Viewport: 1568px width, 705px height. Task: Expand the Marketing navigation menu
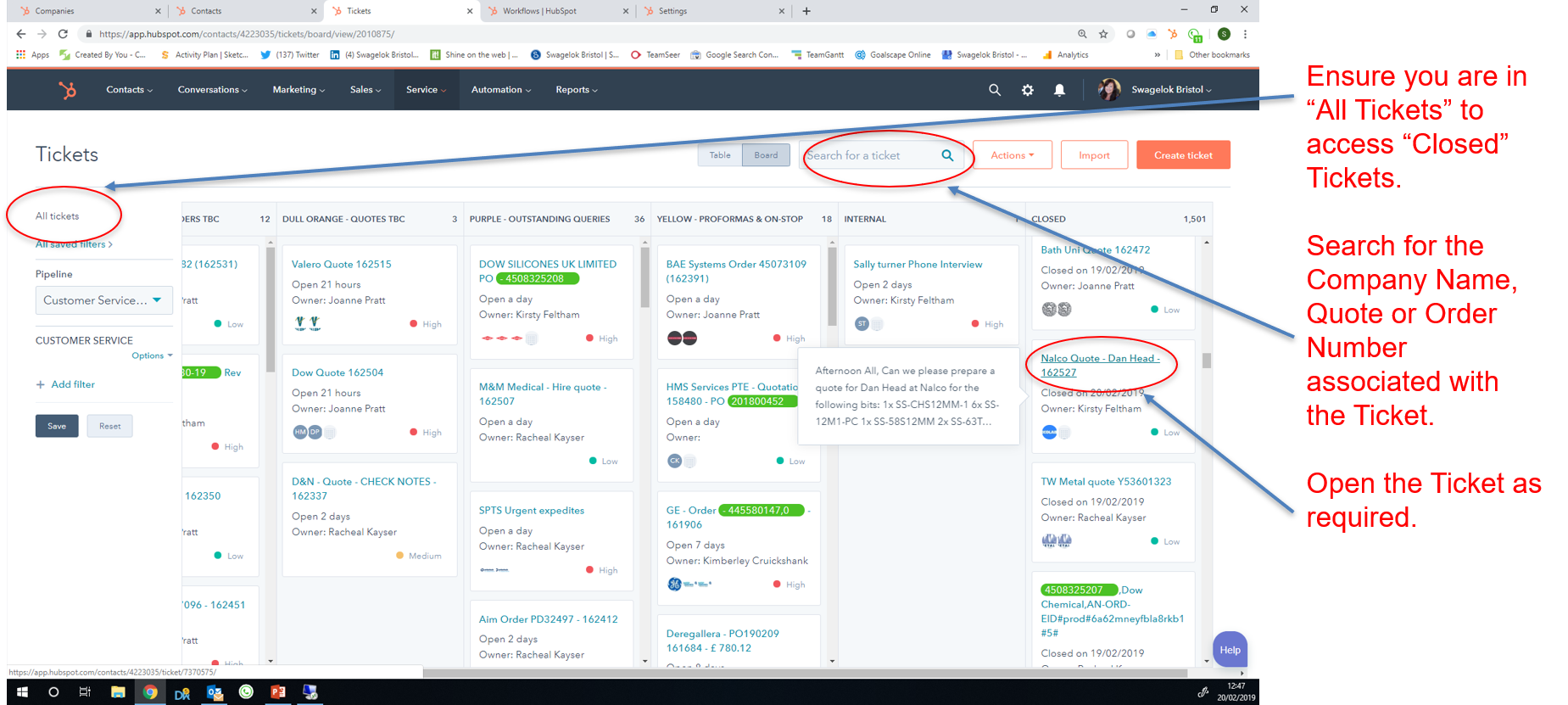299,90
